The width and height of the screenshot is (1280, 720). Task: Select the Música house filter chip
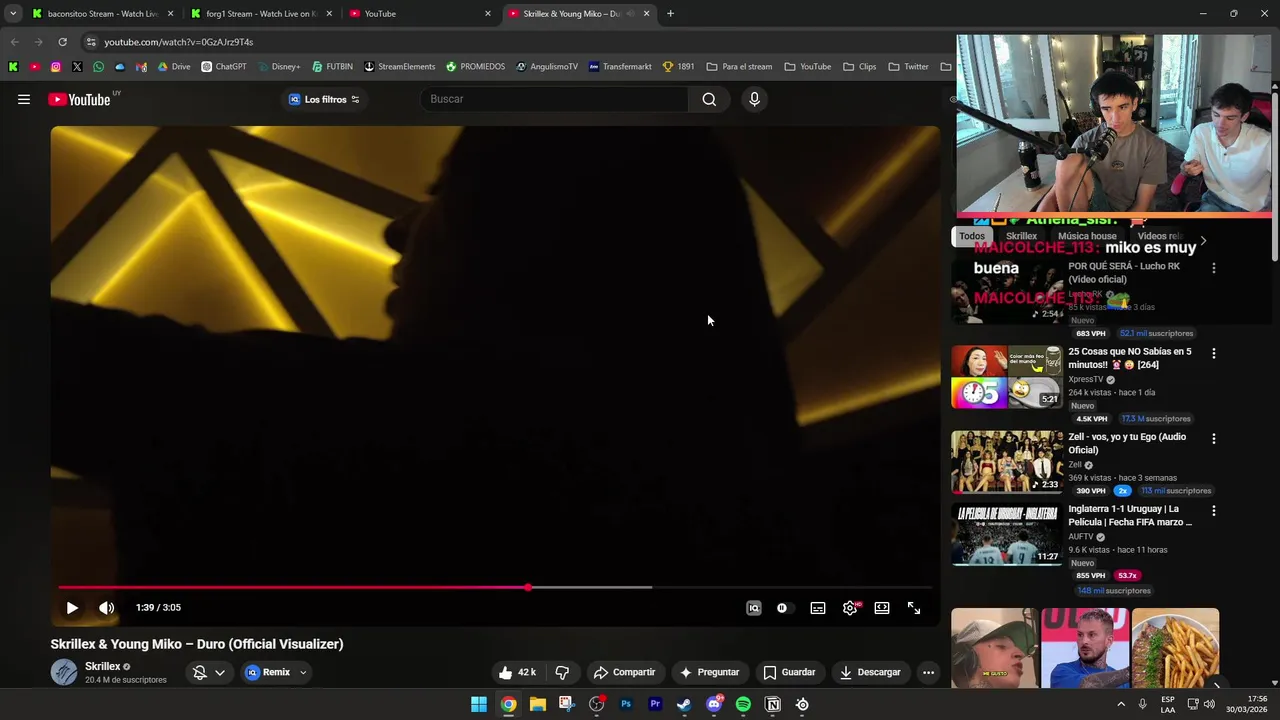pos(1087,236)
